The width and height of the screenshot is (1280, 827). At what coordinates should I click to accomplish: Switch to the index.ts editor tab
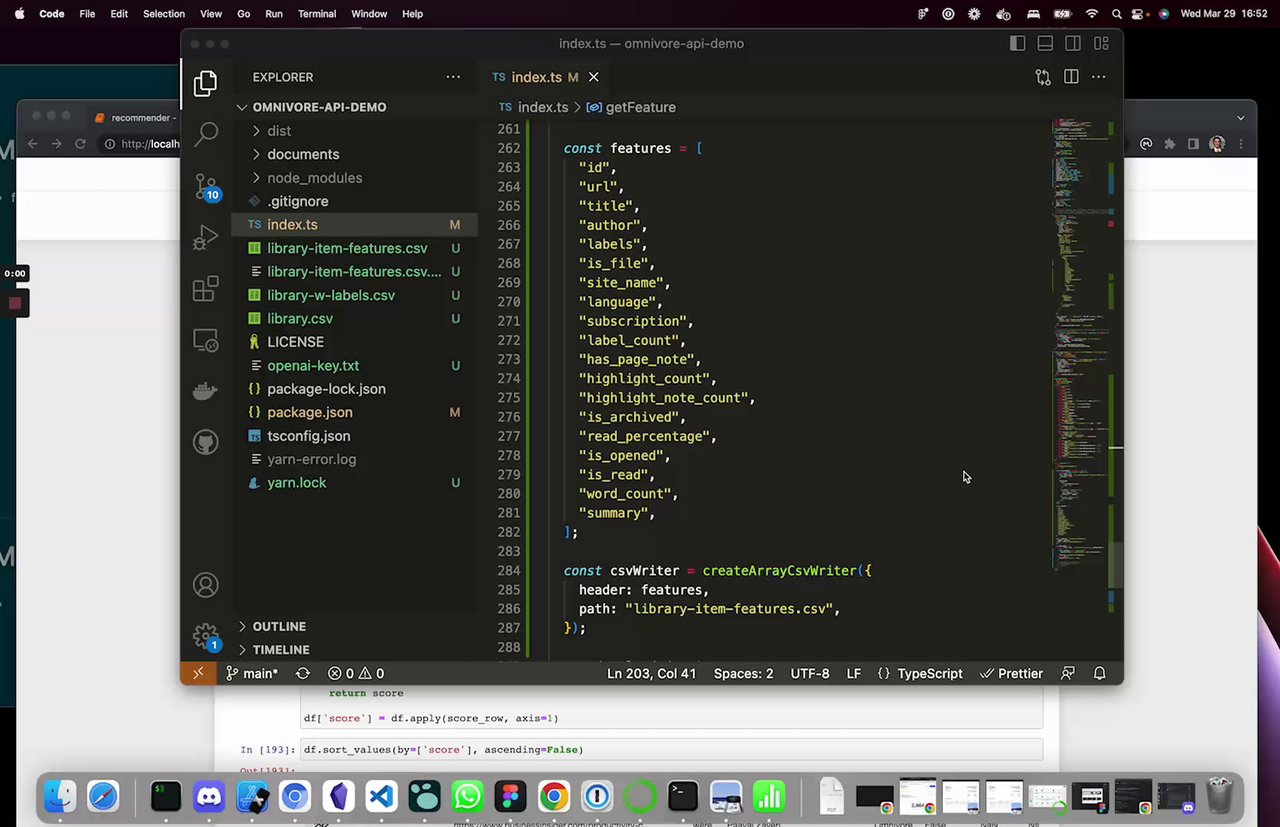pyautogui.click(x=536, y=77)
